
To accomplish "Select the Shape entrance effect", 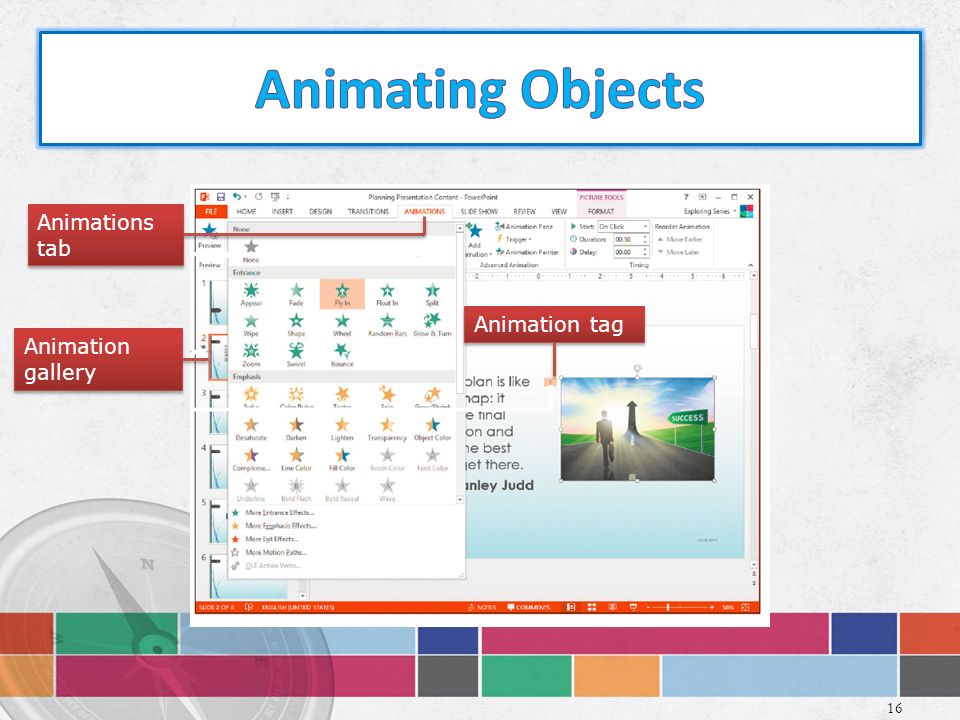I will [x=296, y=325].
